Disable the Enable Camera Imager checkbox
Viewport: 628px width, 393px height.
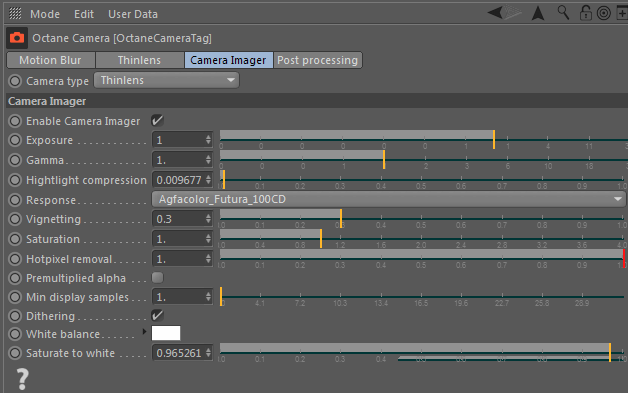click(x=157, y=120)
